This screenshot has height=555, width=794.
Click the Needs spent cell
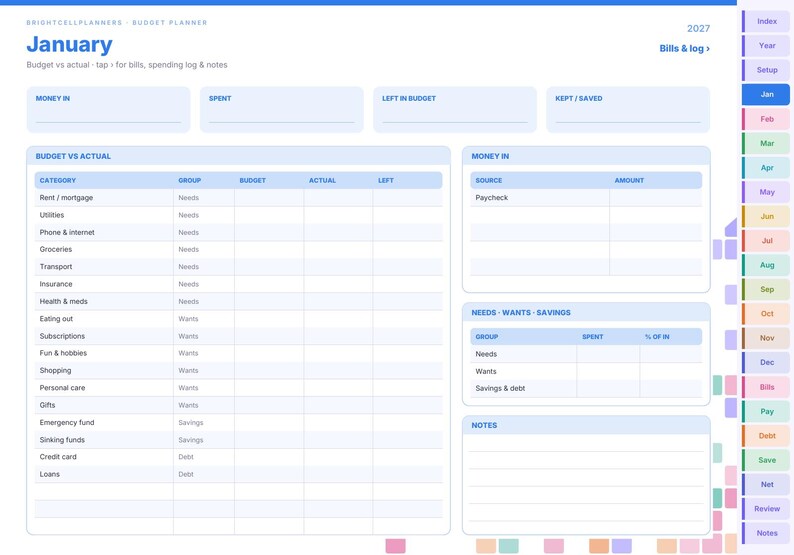(608, 354)
